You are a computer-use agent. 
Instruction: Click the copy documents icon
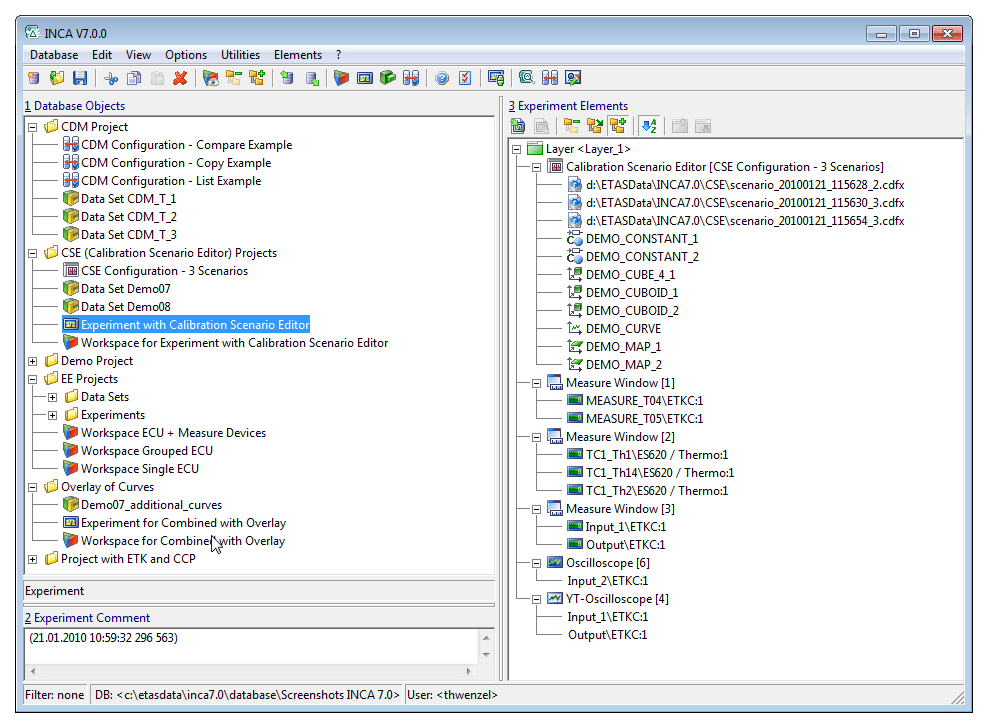coord(134,78)
